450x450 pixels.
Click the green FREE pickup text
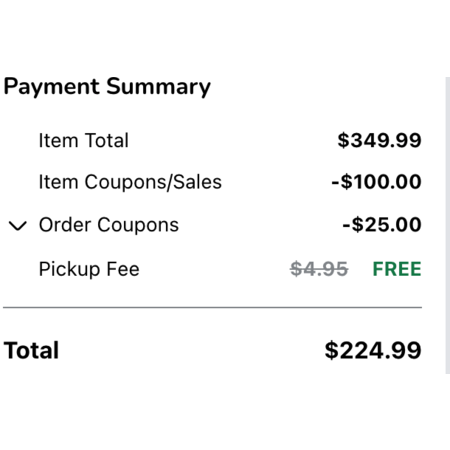coord(397,269)
